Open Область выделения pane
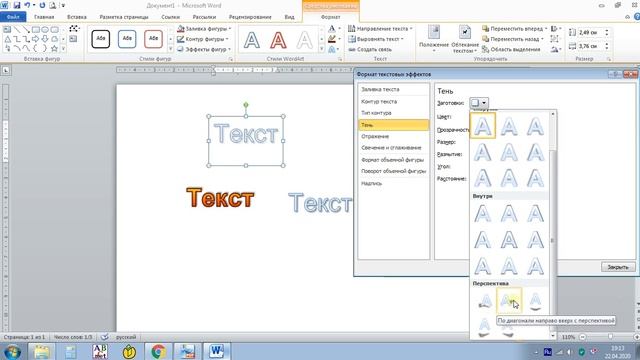The height and width of the screenshot is (360, 640). pyautogui.click(x=511, y=49)
